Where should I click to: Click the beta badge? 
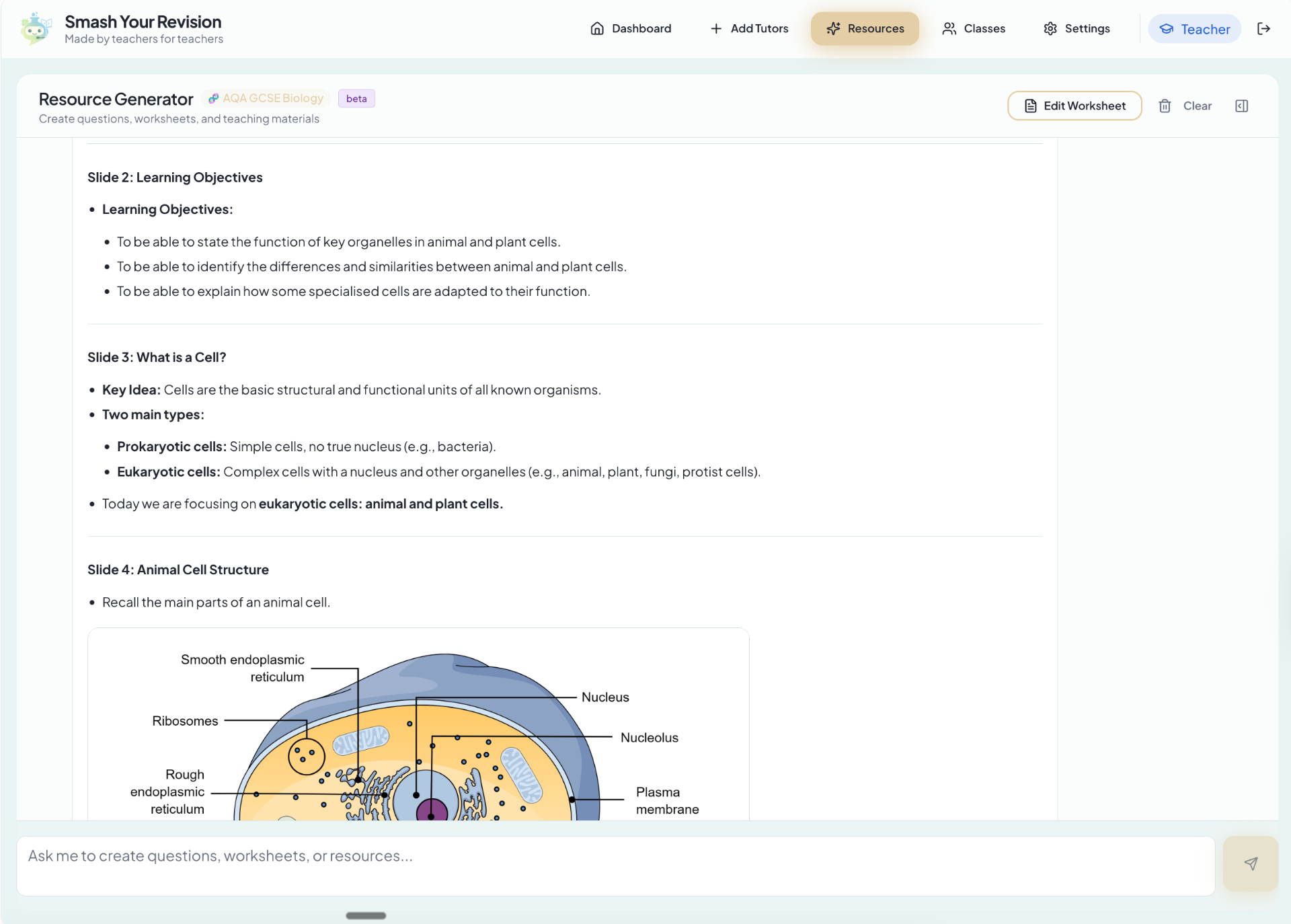(356, 98)
